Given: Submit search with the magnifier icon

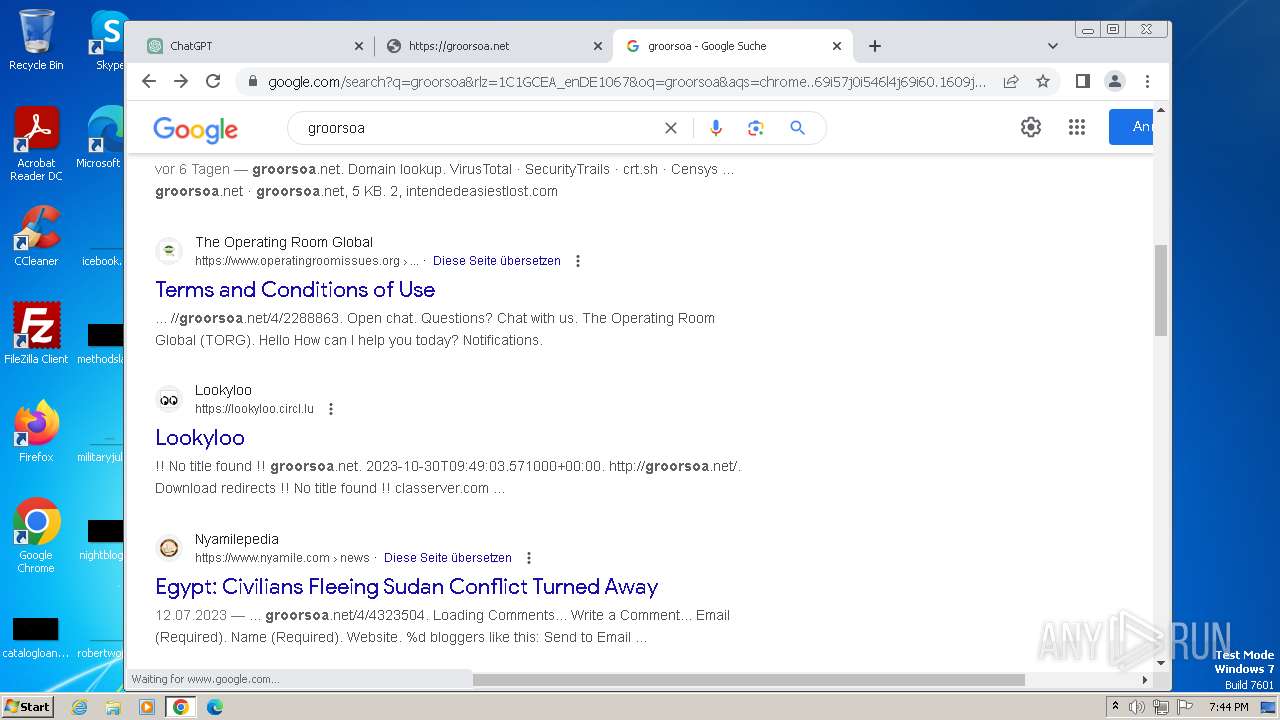Looking at the screenshot, I should click(797, 128).
